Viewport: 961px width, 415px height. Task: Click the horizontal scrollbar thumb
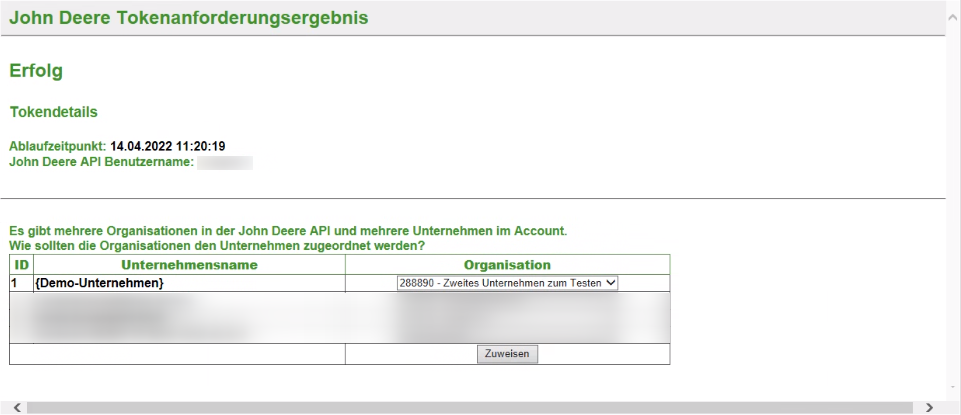click(470, 407)
